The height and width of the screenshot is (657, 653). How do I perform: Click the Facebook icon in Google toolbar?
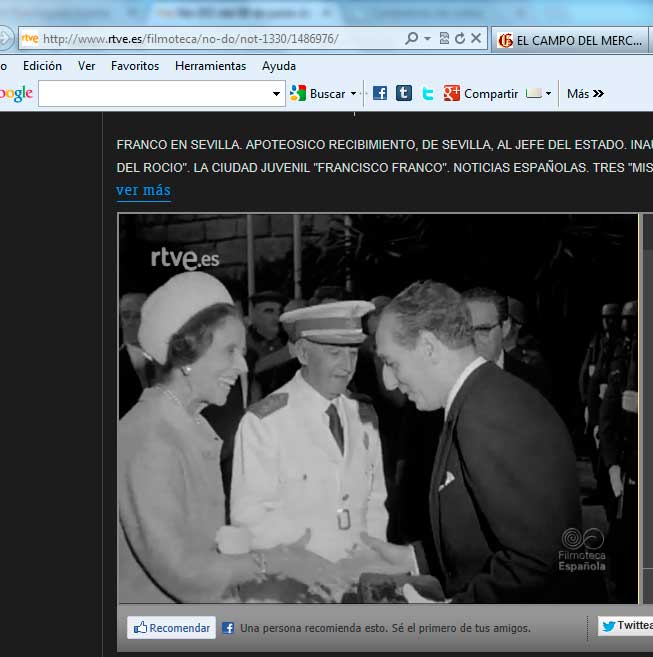[x=380, y=93]
